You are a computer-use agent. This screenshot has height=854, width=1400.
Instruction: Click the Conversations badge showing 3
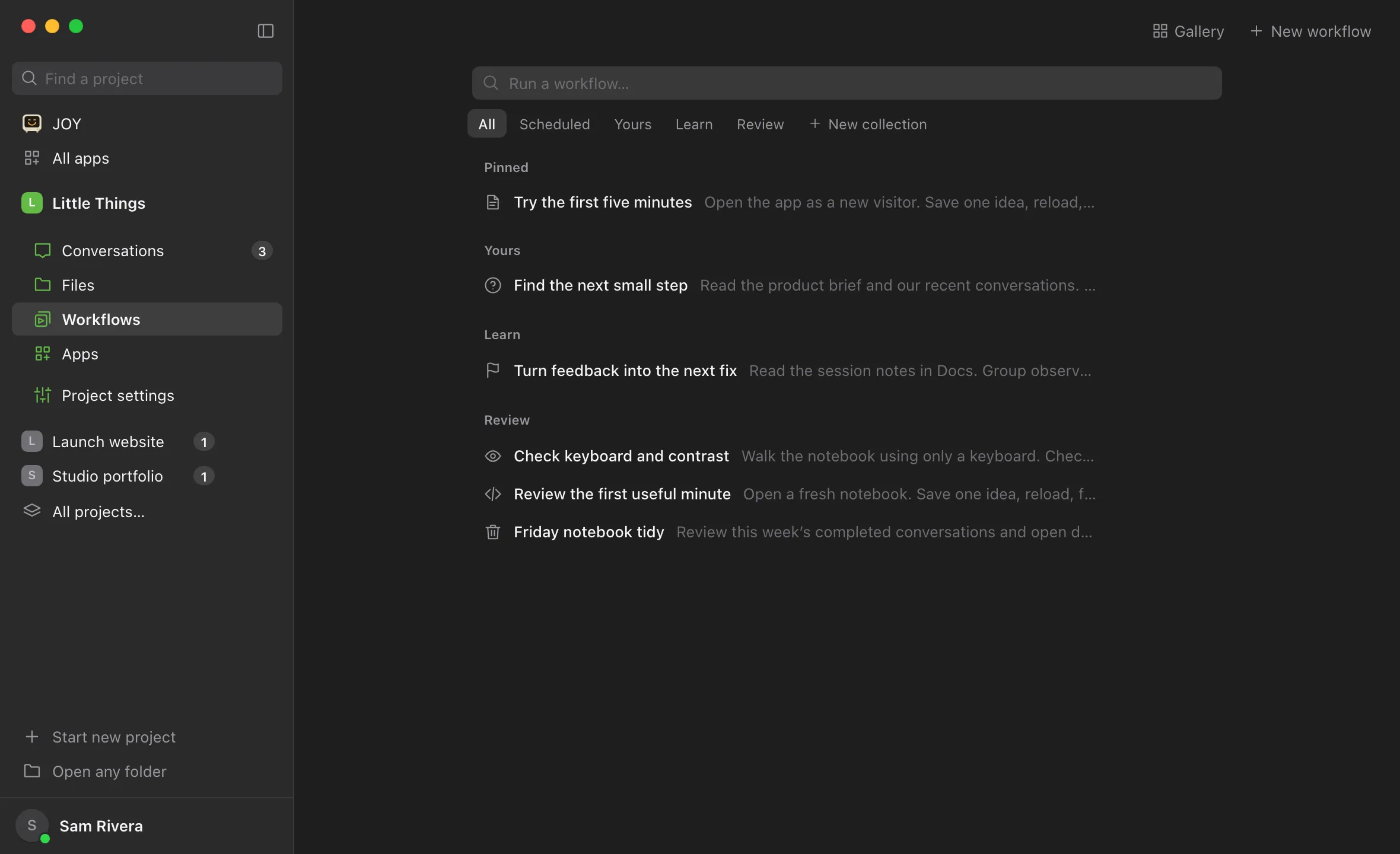pos(262,251)
